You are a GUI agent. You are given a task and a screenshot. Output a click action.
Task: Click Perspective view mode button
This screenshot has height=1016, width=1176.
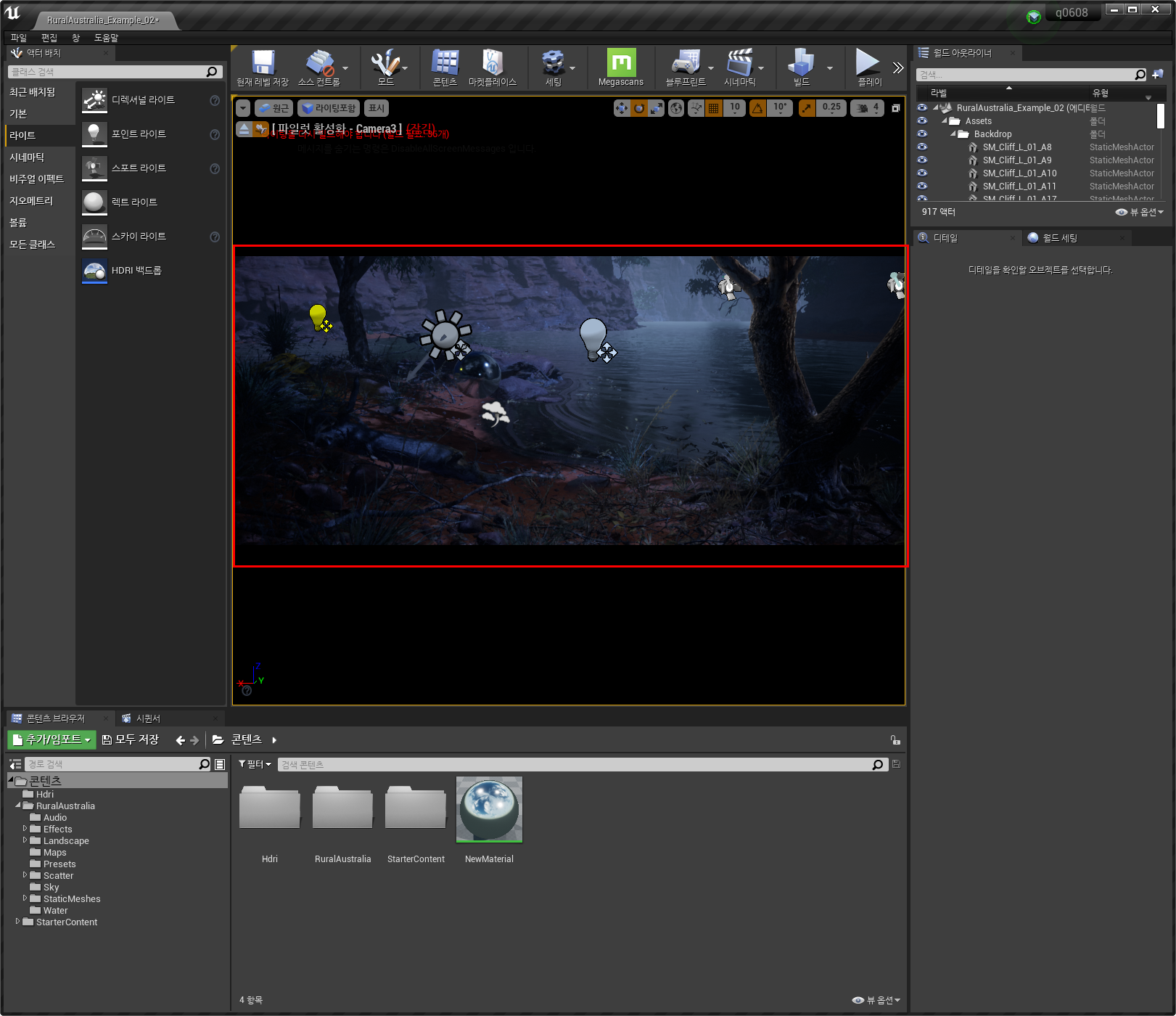click(x=274, y=108)
